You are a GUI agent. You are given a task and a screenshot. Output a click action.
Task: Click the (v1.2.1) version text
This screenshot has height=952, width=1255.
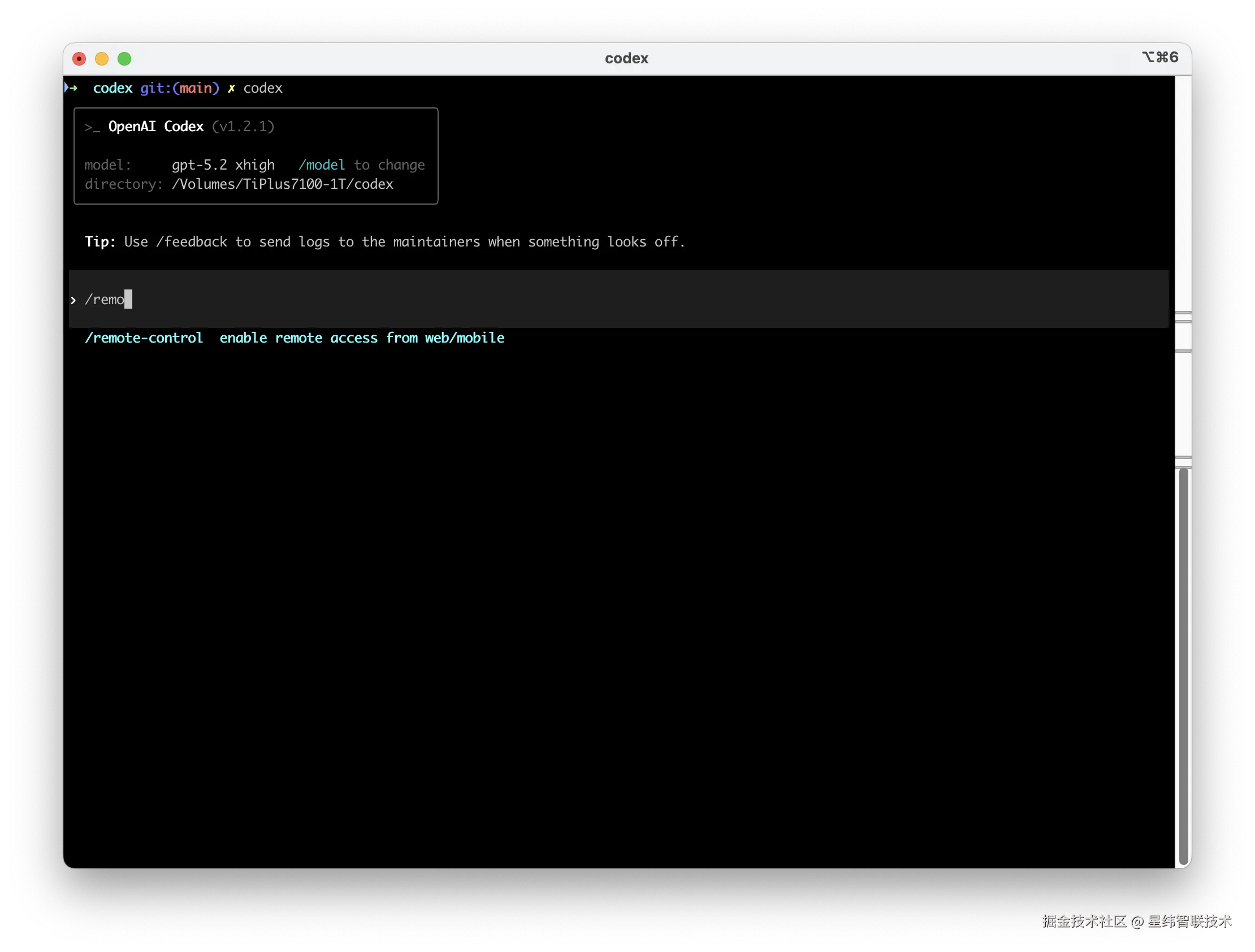[243, 127]
